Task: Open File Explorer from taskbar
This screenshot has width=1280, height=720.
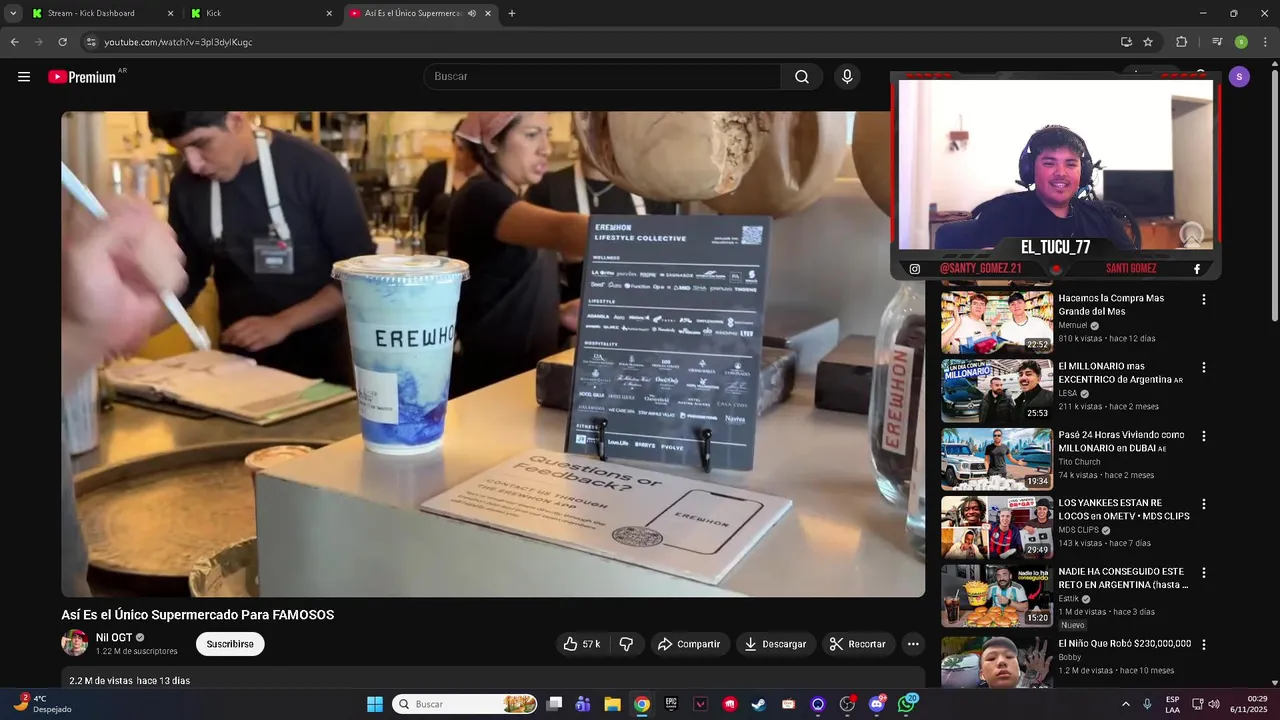Action: tap(612, 704)
